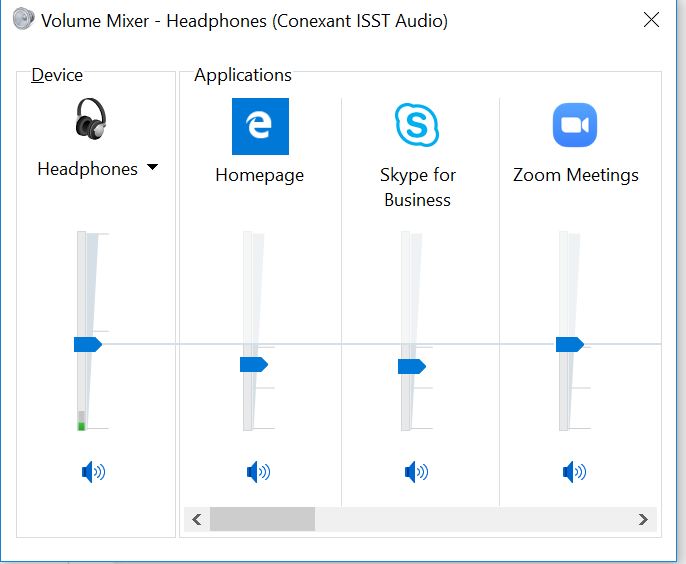The width and height of the screenshot is (686, 564).
Task: Click the horizontal scrollbar thumb
Action: pos(262,519)
